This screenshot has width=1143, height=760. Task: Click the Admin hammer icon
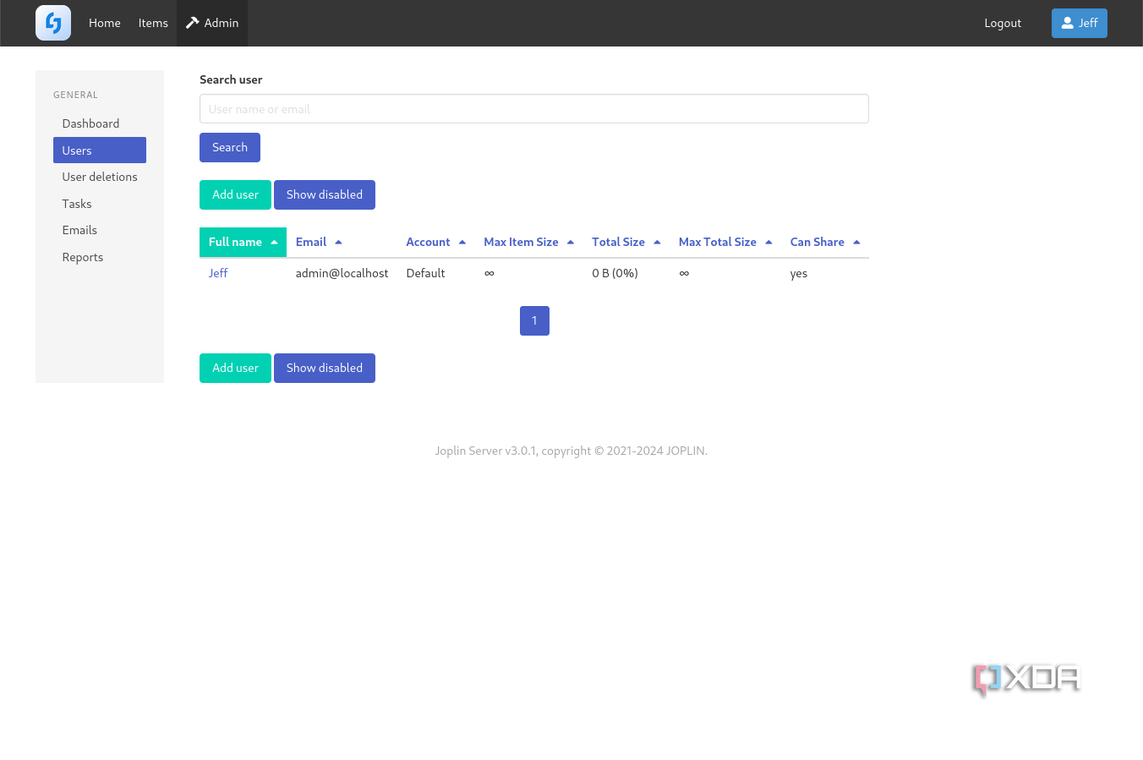click(192, 23)
